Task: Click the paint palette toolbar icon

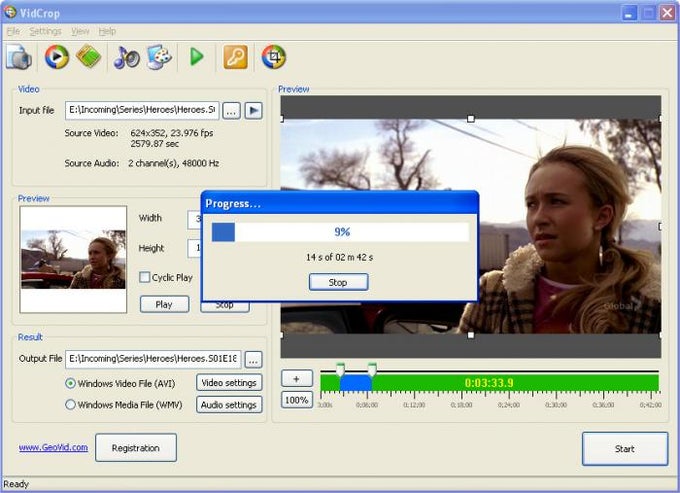Action: [159, 57]
